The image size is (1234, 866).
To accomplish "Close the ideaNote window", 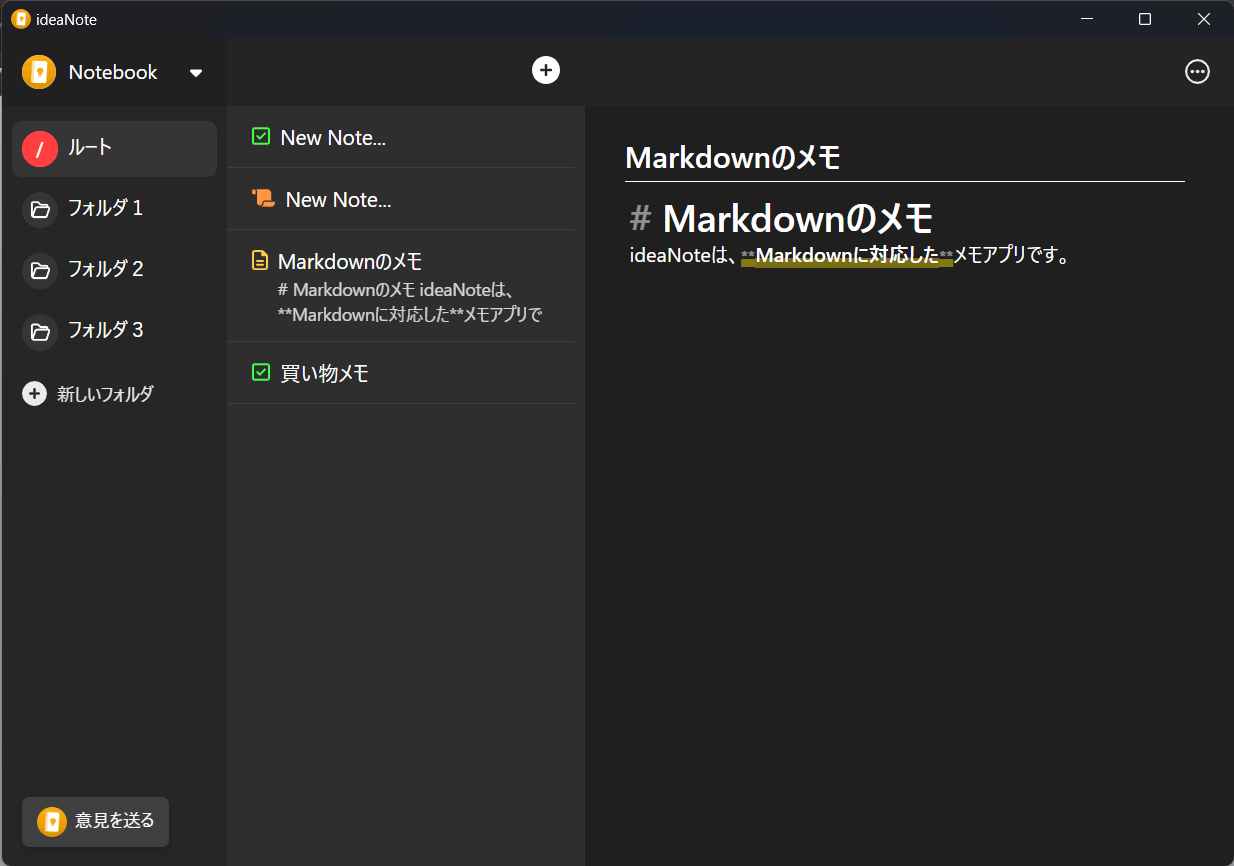I will tap(1204, 19).
